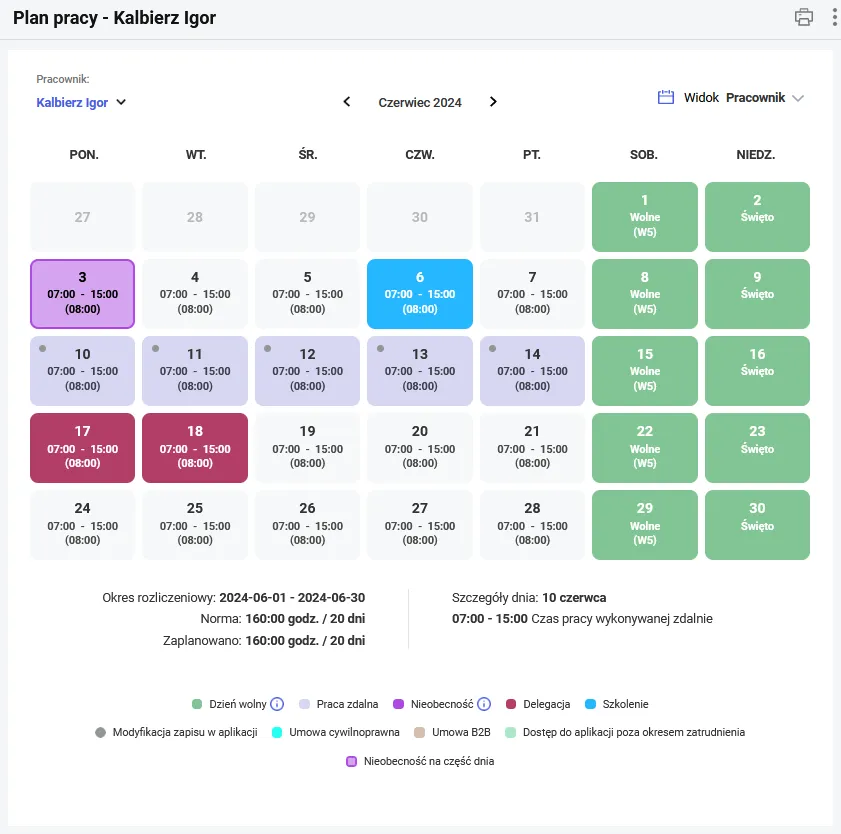Click the print icon in the header
Image resolution: width=841 pixels, height=834 pixels.
[x=804, y=17]
